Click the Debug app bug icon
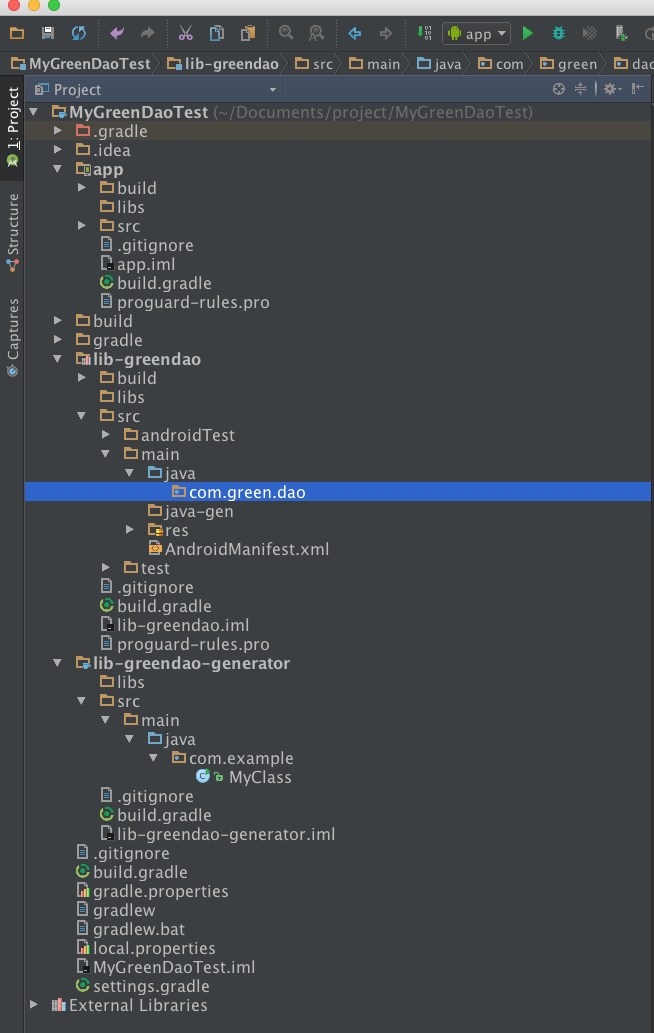The height and width of the screenshot is (1033, 654). point(559,34)
